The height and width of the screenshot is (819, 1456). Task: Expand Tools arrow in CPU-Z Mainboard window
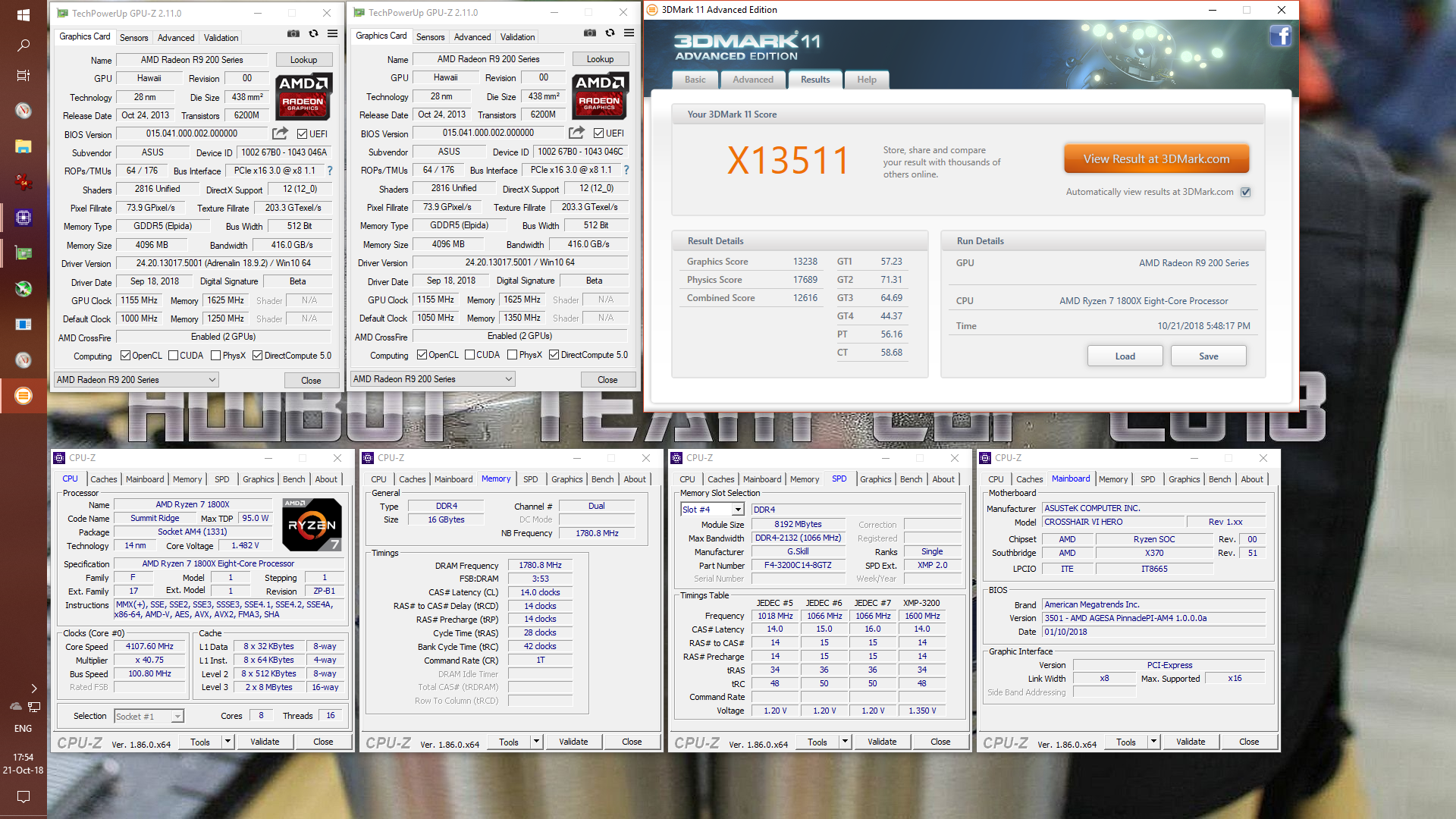tap(1153, 742)
